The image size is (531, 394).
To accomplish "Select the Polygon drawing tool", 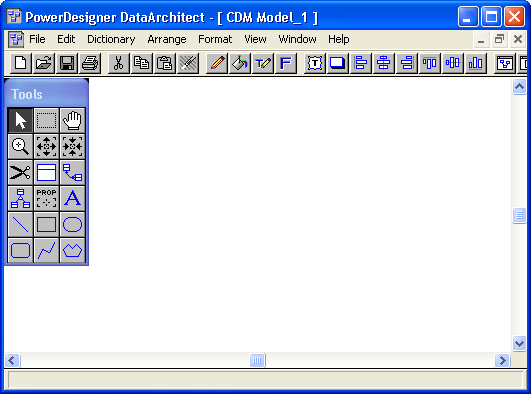I will [72, 251].
